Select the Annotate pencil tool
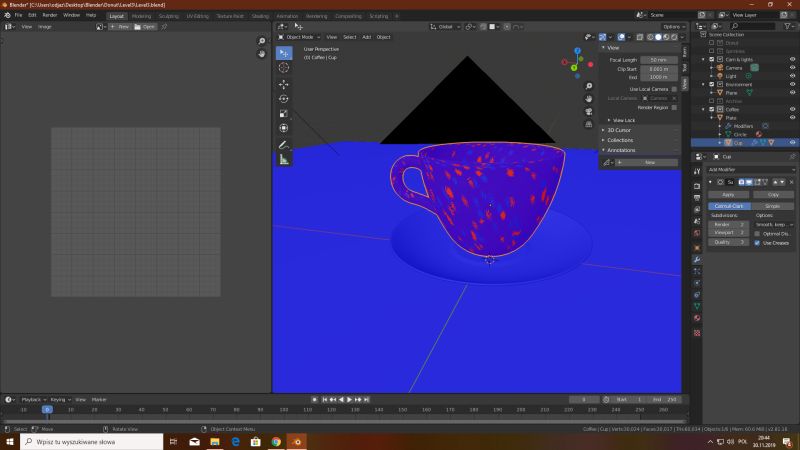 (x=284, y=145)
